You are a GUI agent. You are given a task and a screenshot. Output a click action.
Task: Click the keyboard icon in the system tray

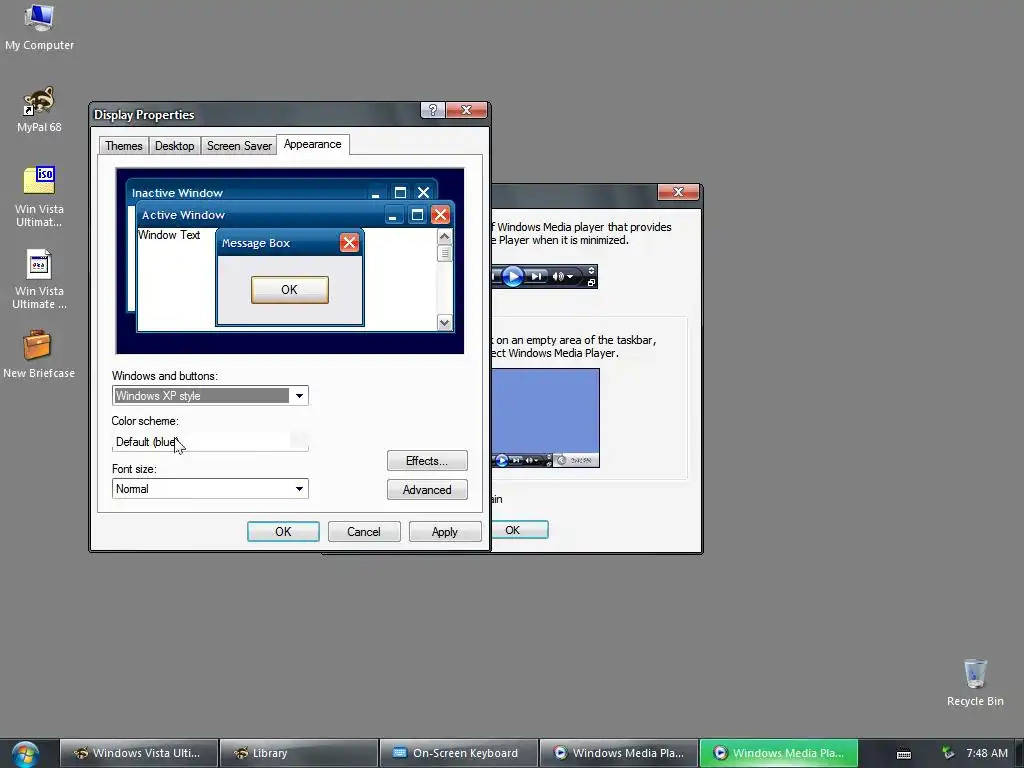pos(904,754)
